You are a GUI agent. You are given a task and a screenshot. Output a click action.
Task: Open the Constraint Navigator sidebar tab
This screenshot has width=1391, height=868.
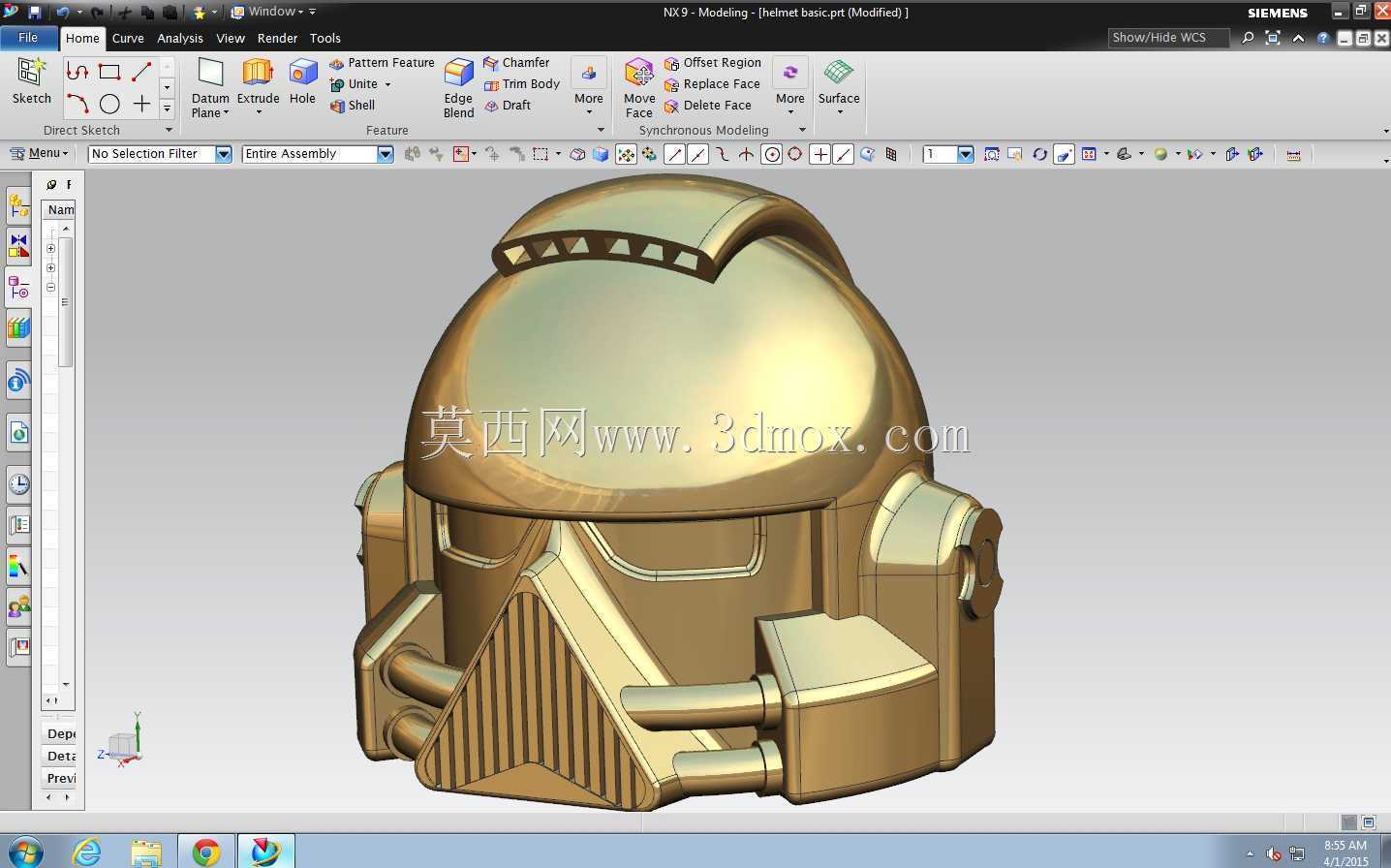pos(18,246)
